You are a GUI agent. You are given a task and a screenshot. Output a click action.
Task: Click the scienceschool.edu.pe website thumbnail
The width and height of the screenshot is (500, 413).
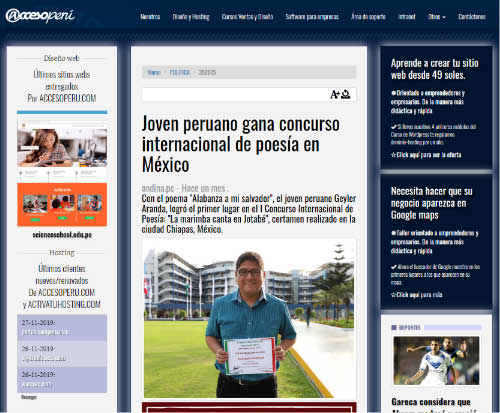62,173
